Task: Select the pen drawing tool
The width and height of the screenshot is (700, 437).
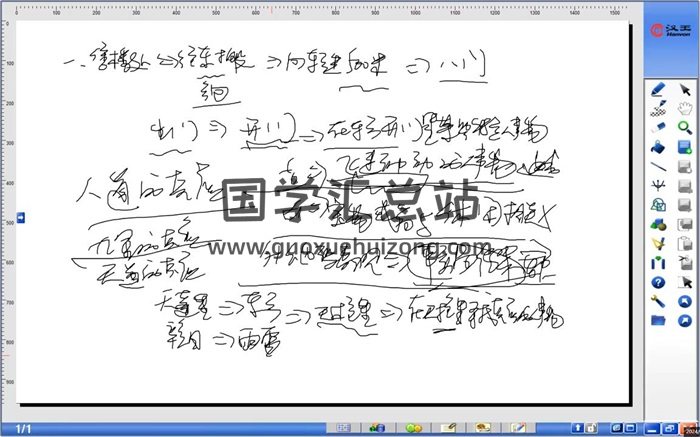Action: pyautogui.click(x=658, y=89)
